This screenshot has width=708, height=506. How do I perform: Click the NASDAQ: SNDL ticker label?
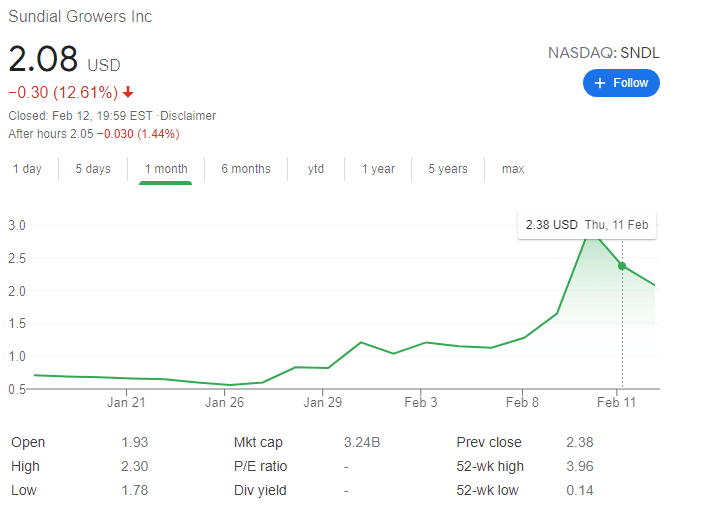pos(604,53)
